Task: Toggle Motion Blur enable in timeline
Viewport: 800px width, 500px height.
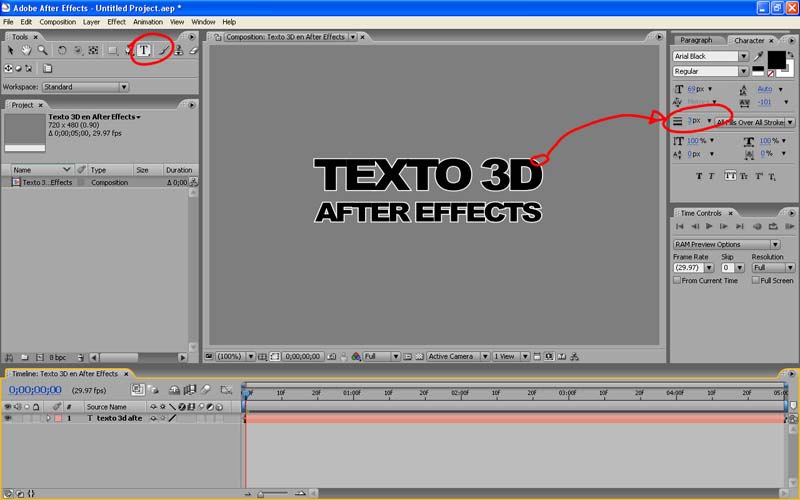Action: [206, 390]
